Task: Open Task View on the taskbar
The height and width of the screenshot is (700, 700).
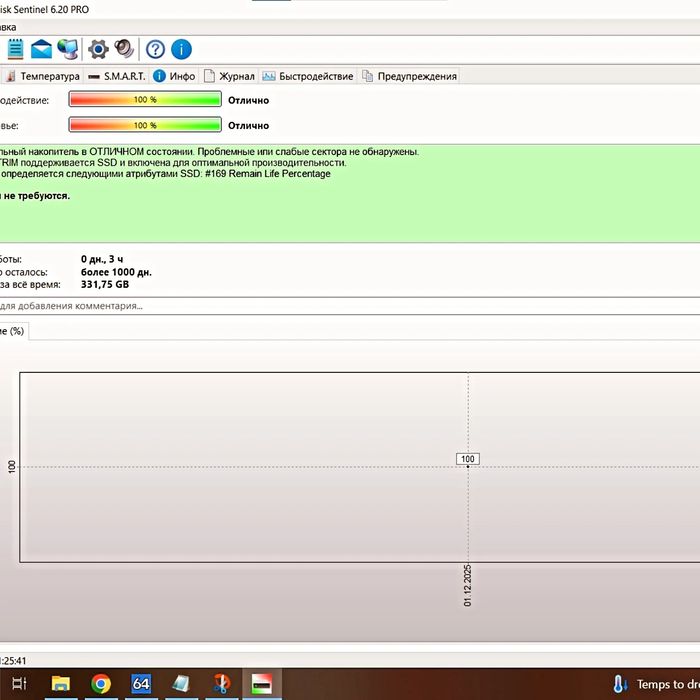Action: [19, 683]
